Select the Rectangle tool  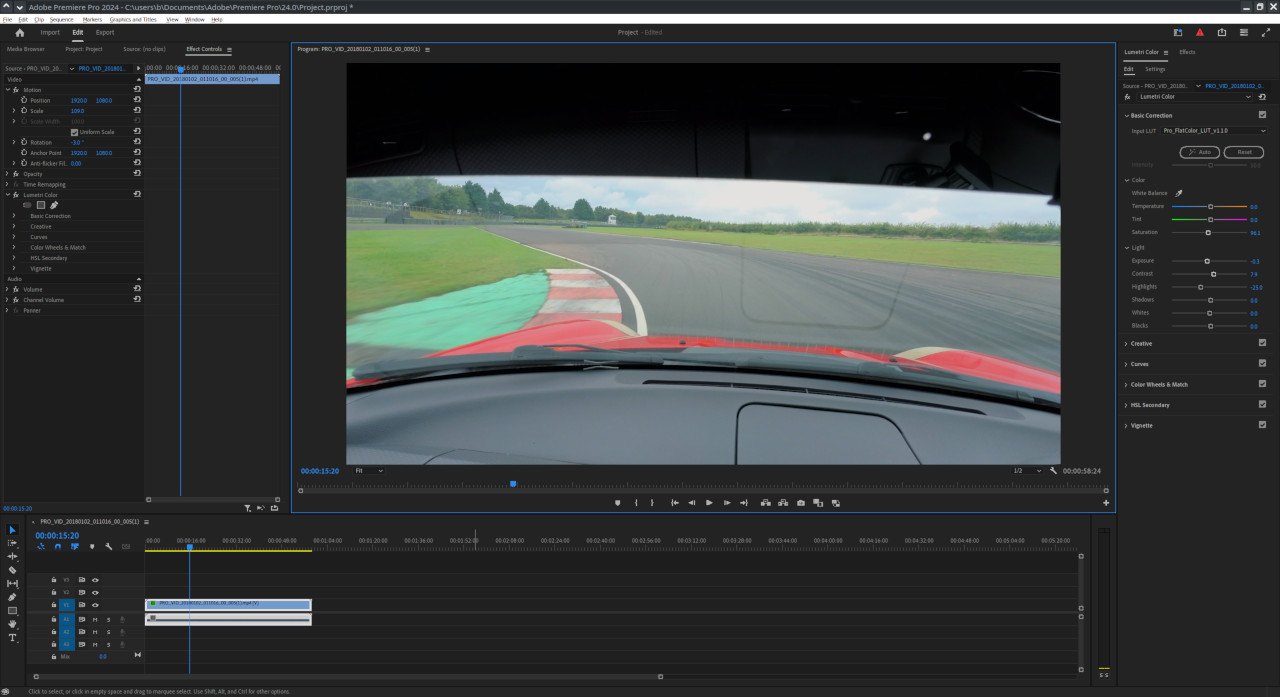tap(13, 610)
